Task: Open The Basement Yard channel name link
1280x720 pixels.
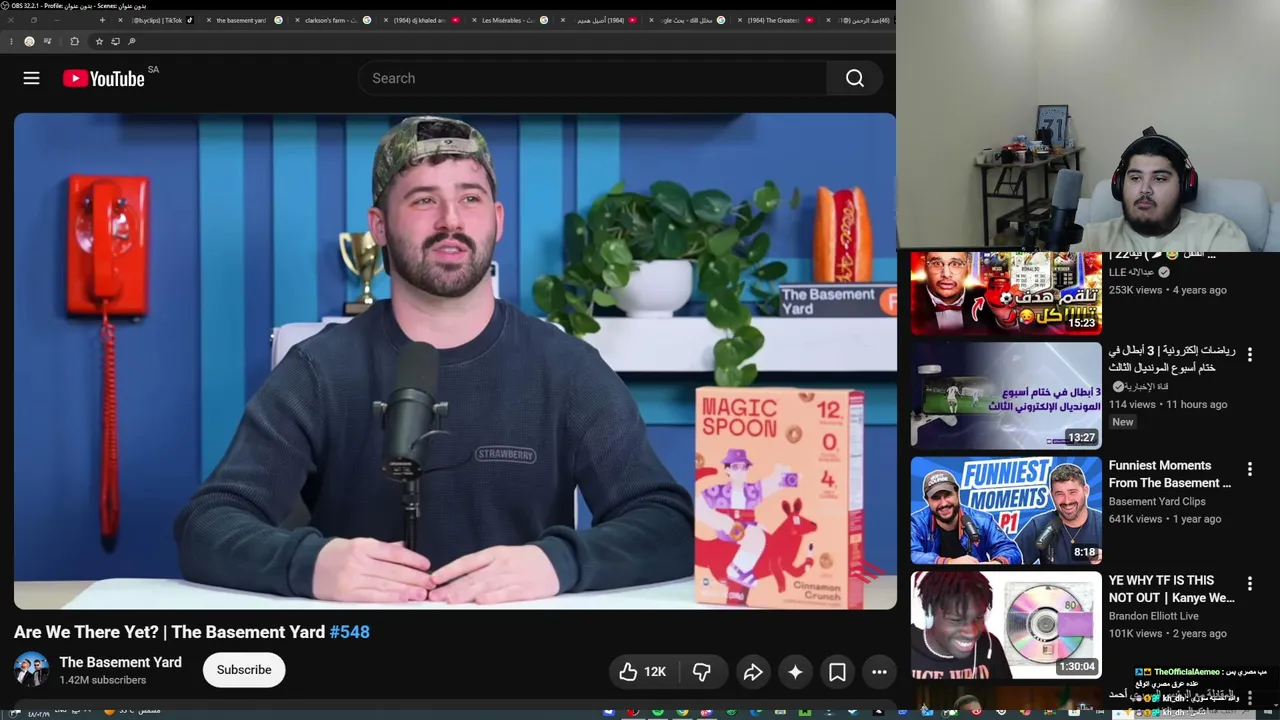Action: click(120, 662)
